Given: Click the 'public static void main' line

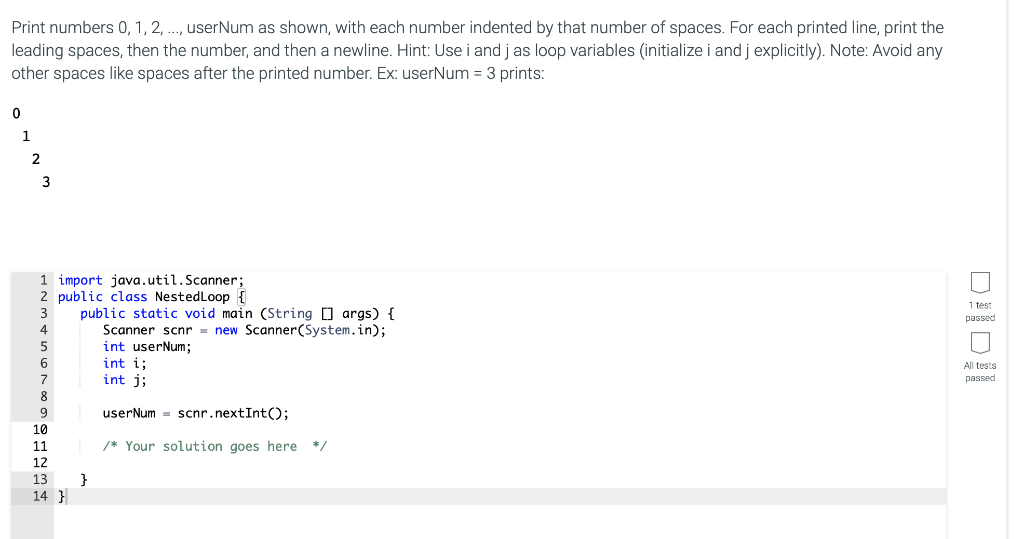Looking at the screenshot, I should tap(237, 314).
